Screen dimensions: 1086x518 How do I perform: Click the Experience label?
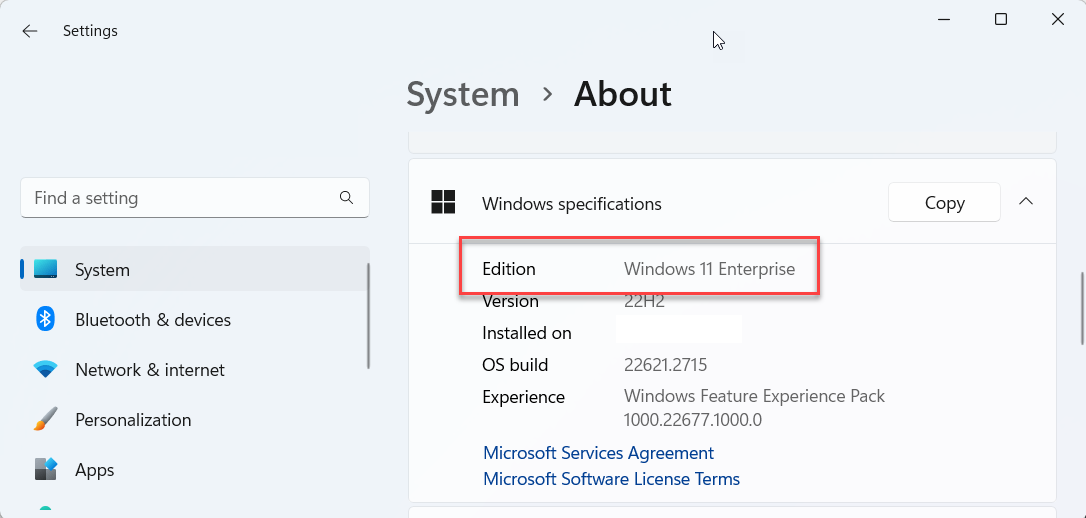pyautogui.click(x=524, y=397)
